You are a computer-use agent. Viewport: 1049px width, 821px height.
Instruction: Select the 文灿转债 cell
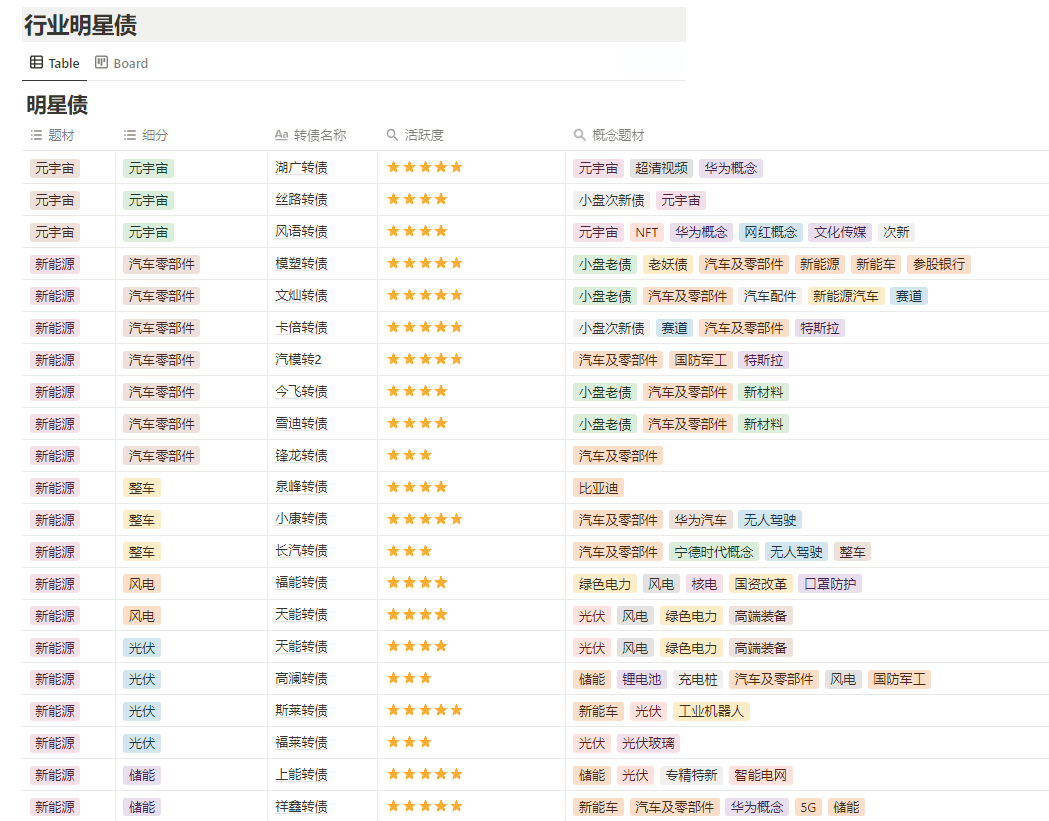tap(323, 296)
